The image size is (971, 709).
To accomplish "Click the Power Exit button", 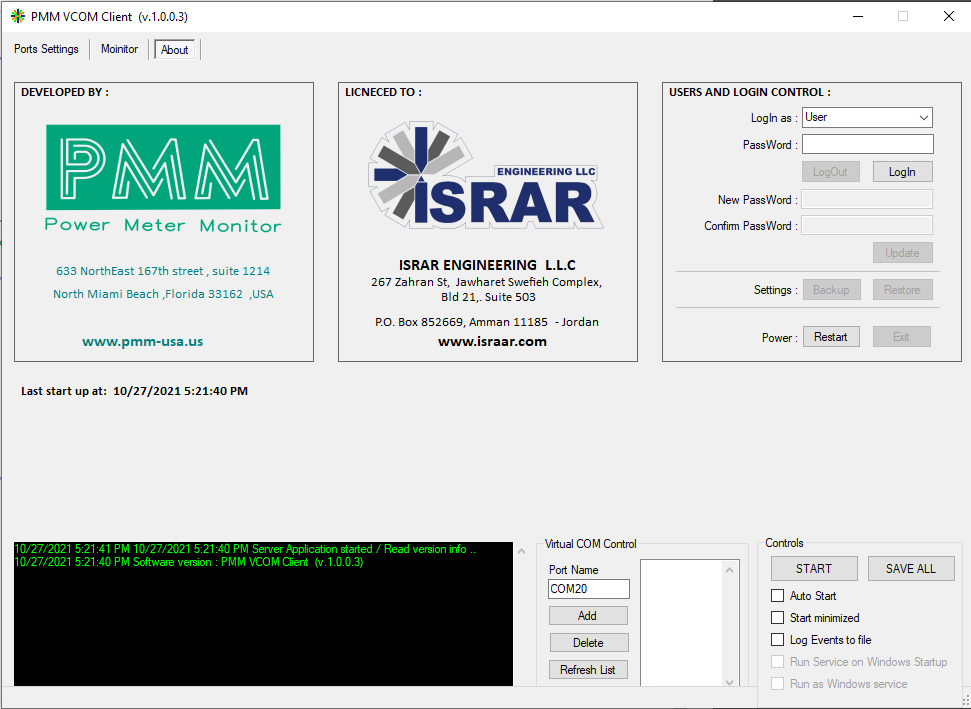I will (902, 337).
